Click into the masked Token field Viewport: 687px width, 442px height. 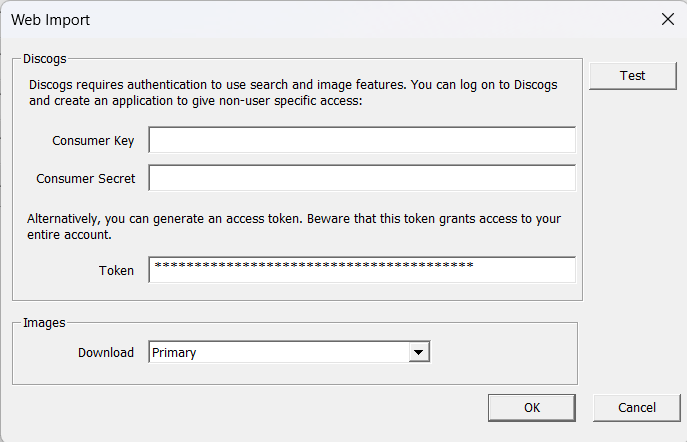362,270
